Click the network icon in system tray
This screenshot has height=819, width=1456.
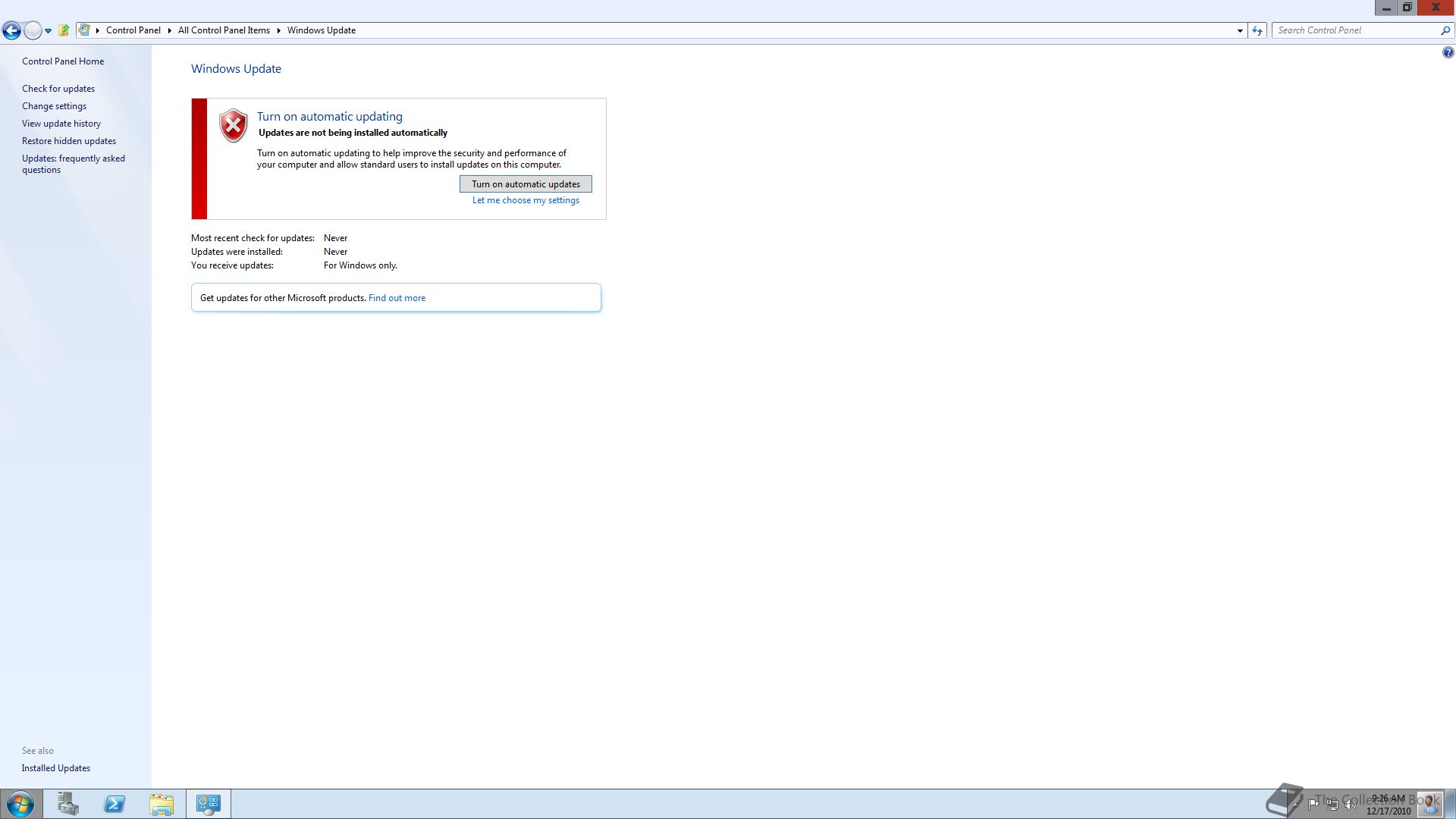(1332, 804)
